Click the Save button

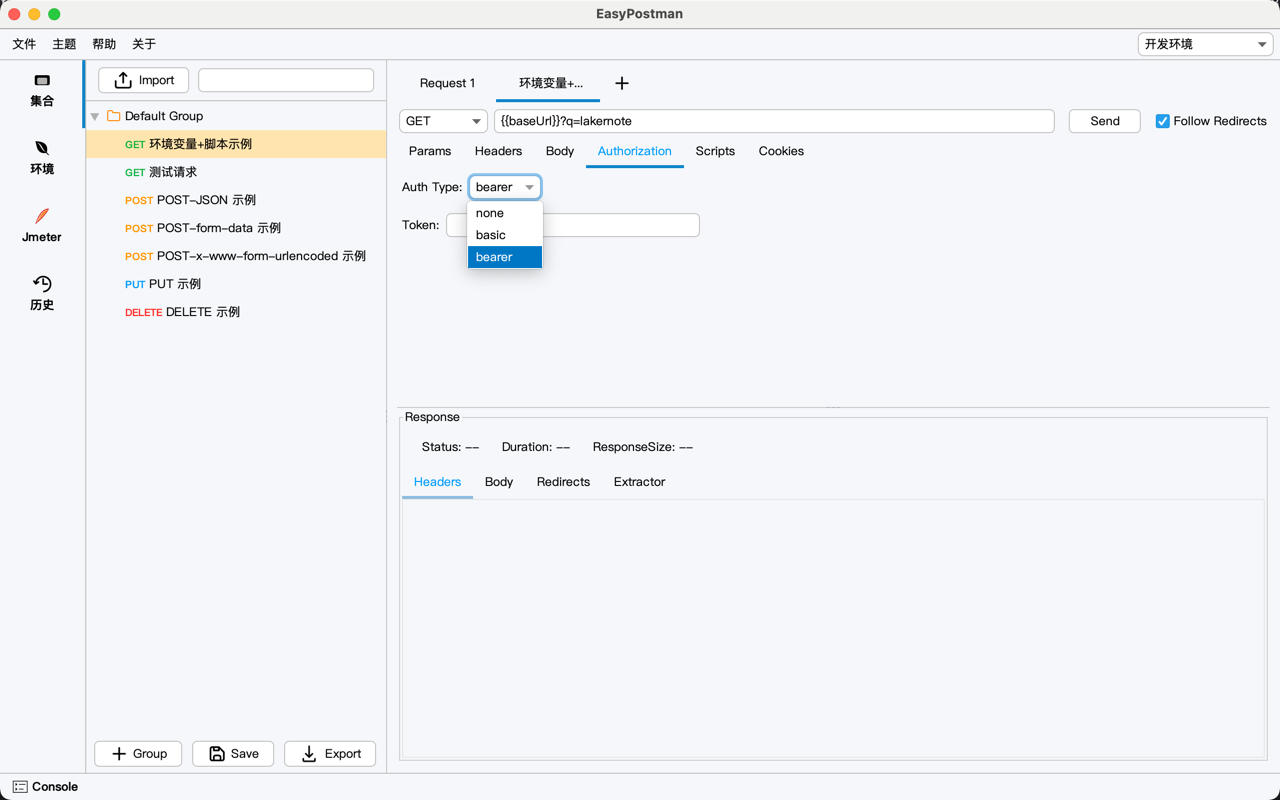(x=233, y=754)
